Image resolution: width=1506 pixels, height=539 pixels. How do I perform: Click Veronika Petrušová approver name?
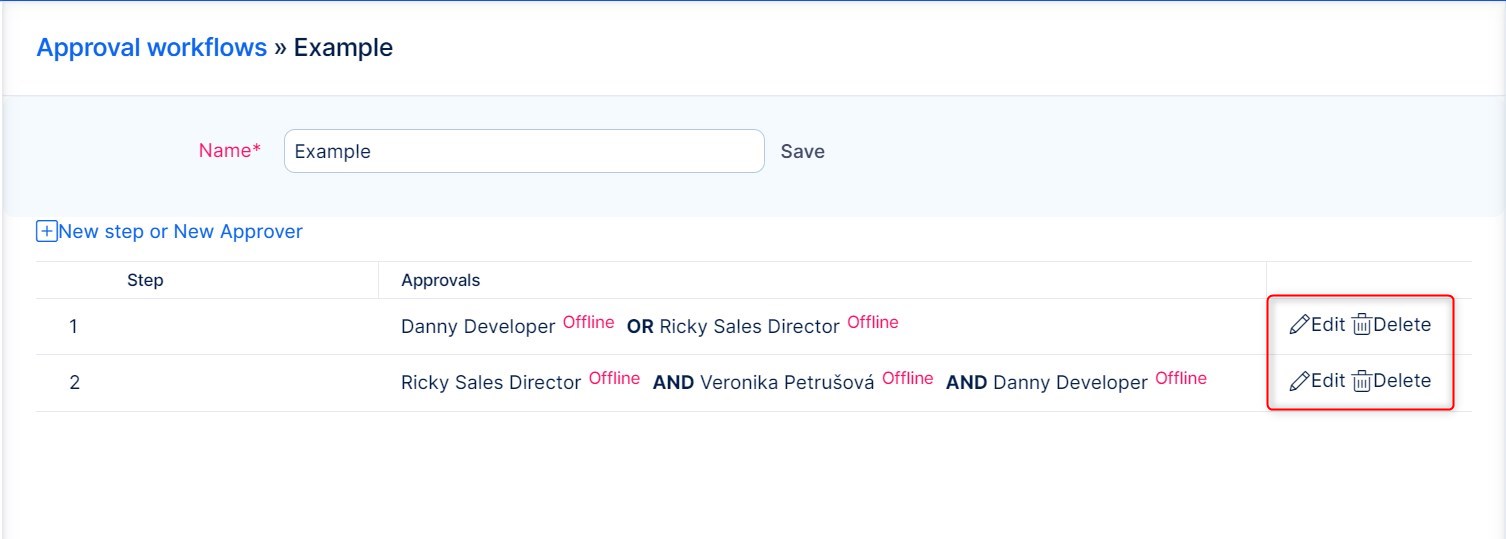[x=787, y=382]
